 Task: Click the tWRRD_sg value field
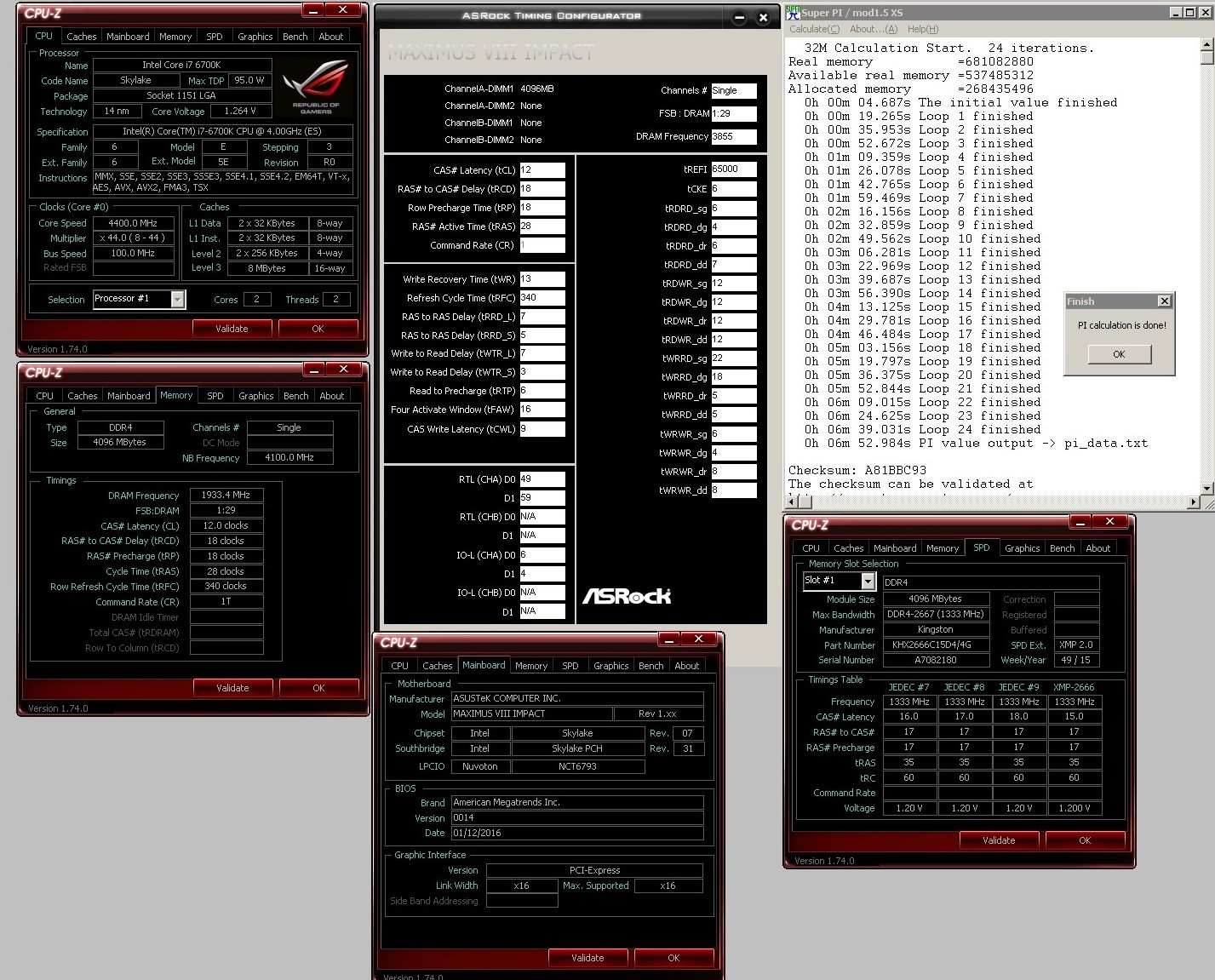[x=734, y=358]
